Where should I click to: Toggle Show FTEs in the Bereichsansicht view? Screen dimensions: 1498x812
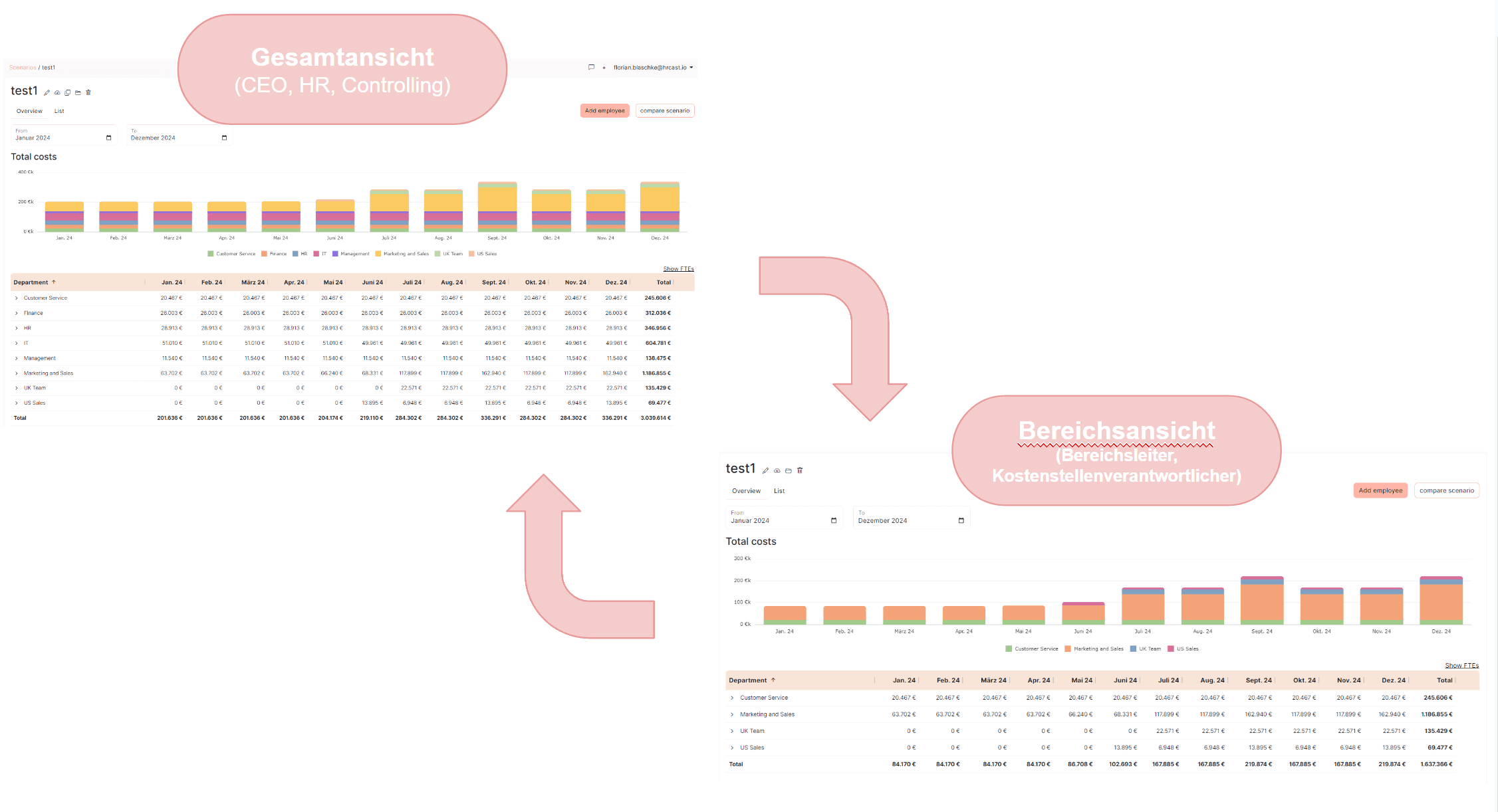(x=1461, y=665)
